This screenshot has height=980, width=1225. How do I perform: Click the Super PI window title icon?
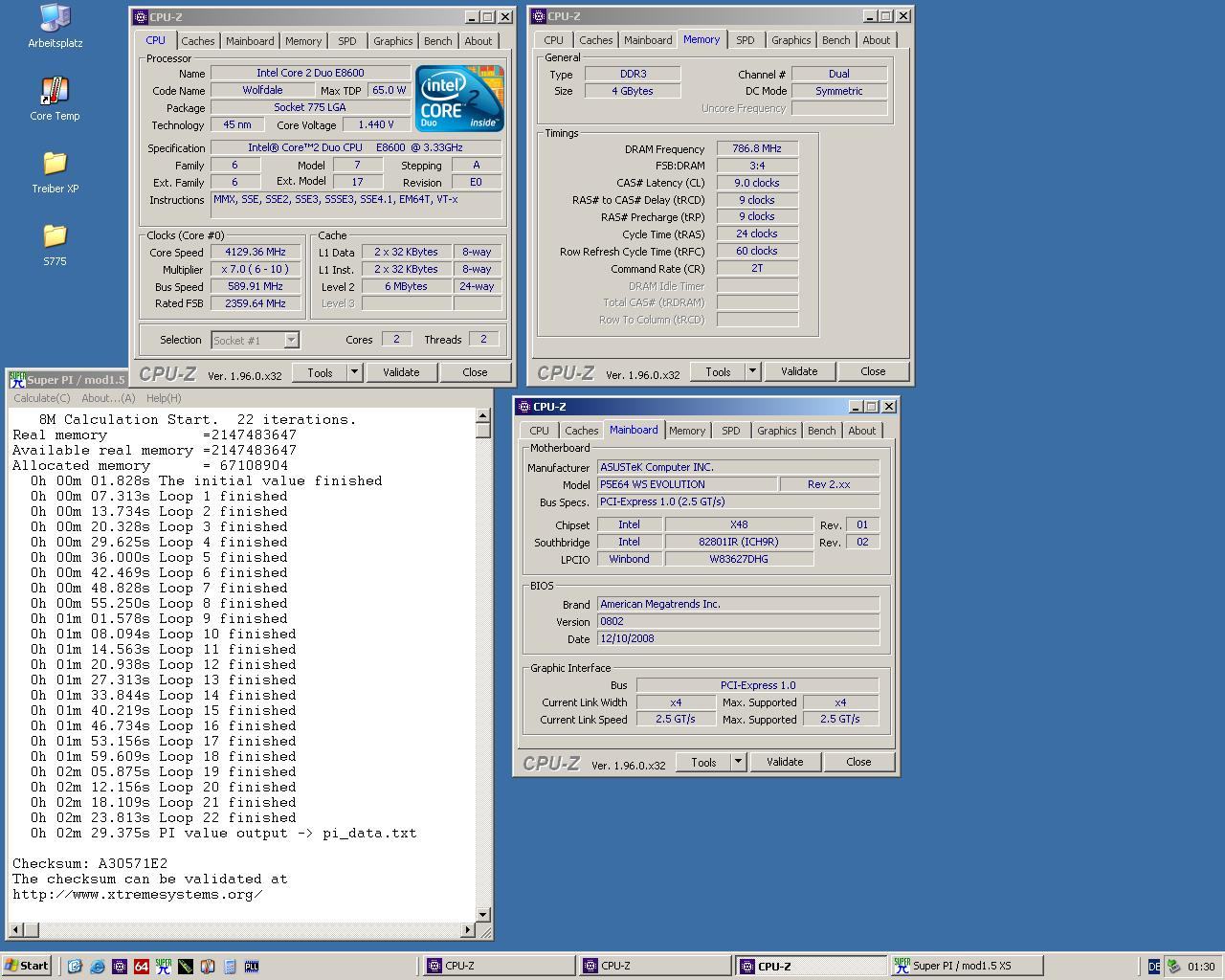(x=16, y=380)
